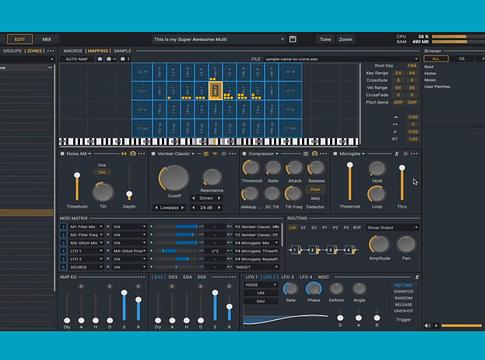
Task: Click the Zoom button
Action: (346, 39)
